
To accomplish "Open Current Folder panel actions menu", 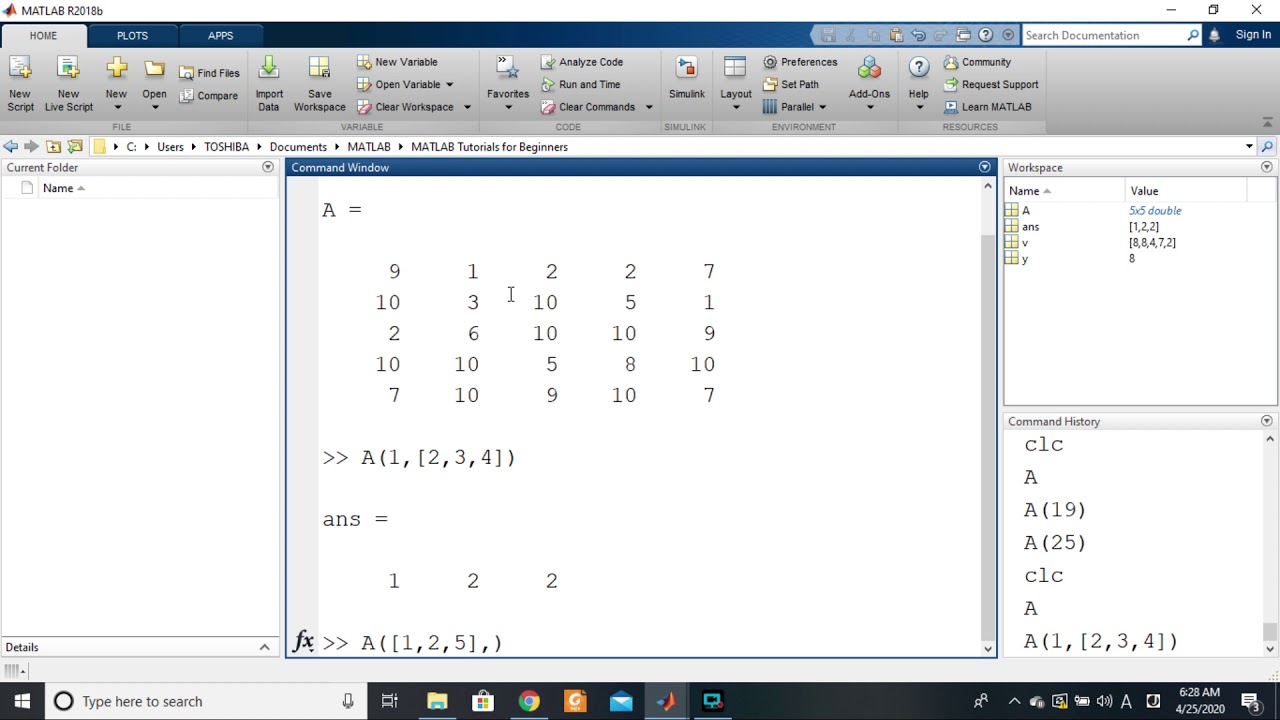I will click(x=268, y=167).
